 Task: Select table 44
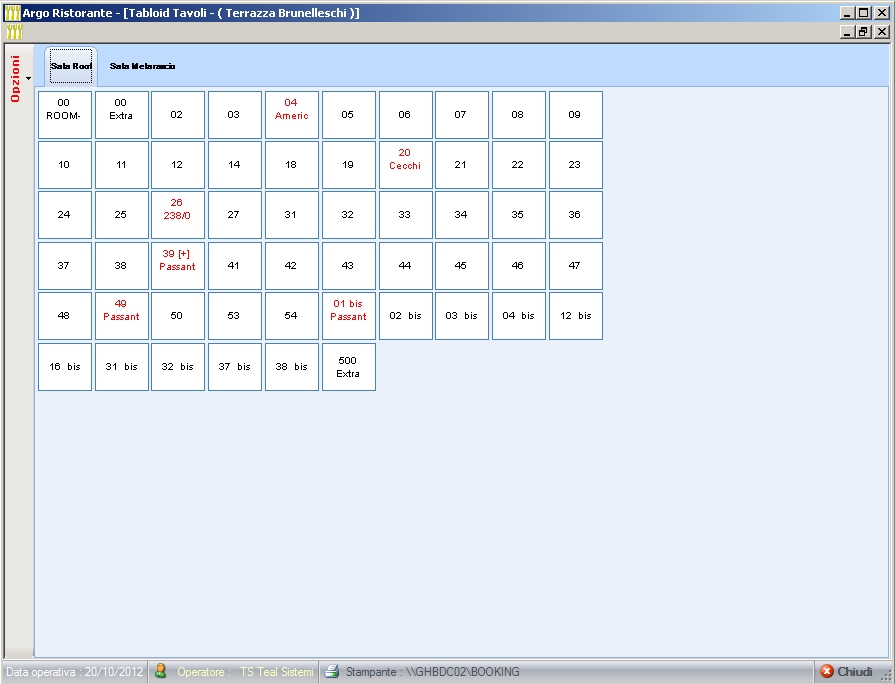(x=406, y=266)
